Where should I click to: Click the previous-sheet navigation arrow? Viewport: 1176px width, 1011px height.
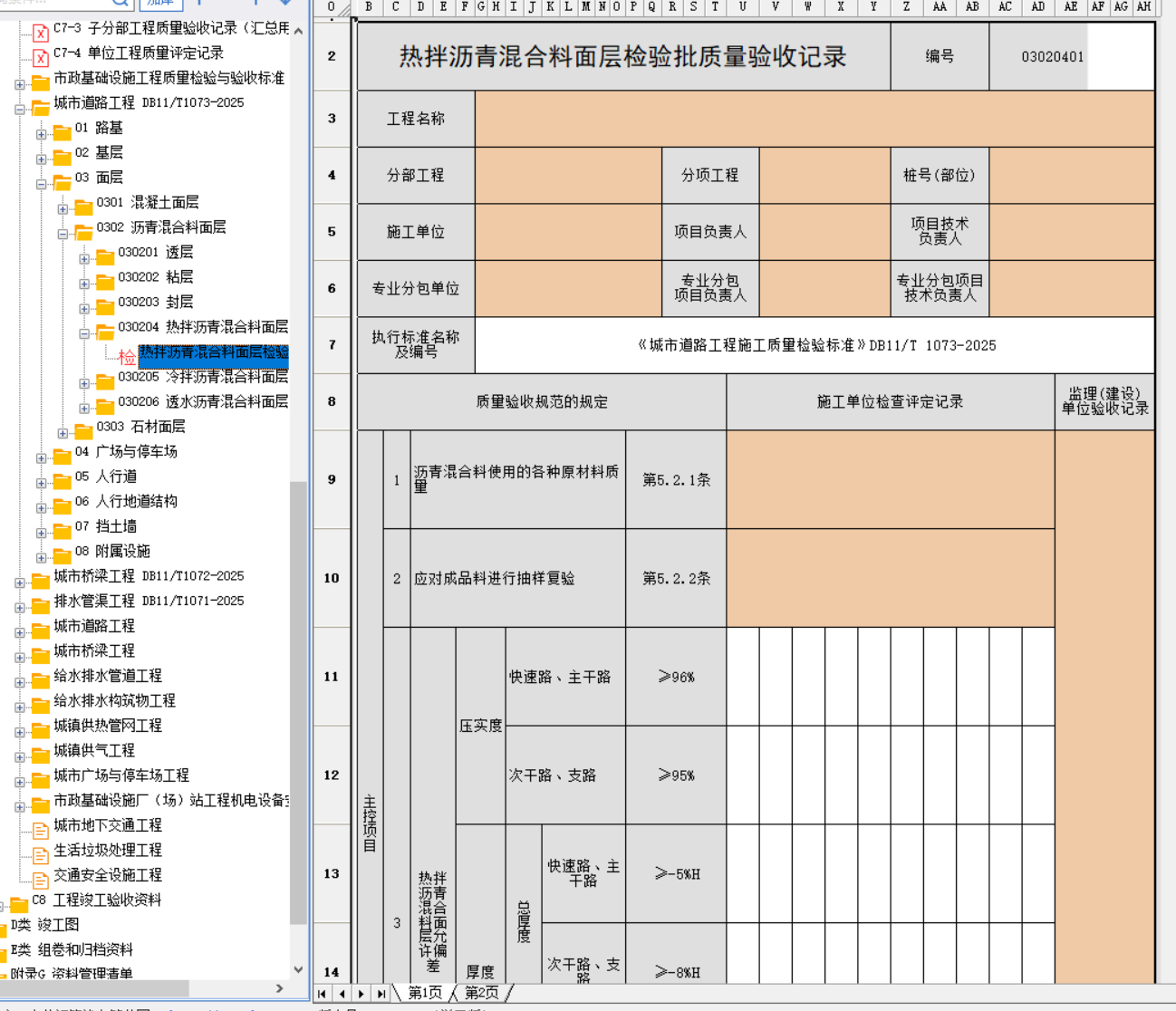point(342,994)
